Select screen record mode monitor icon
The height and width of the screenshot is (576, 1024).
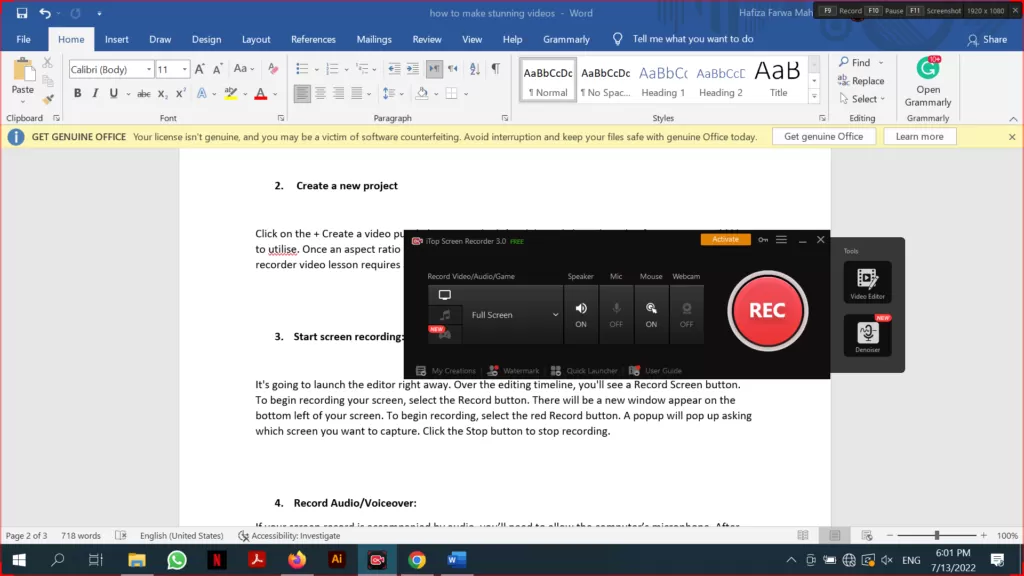click(445, 295)
